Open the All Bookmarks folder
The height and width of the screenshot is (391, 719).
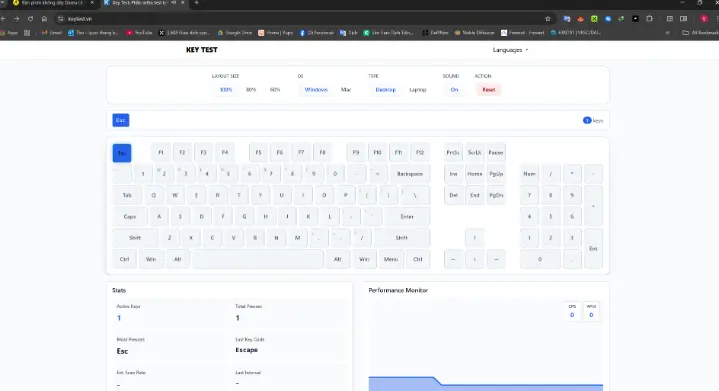(x=700, y=33)
